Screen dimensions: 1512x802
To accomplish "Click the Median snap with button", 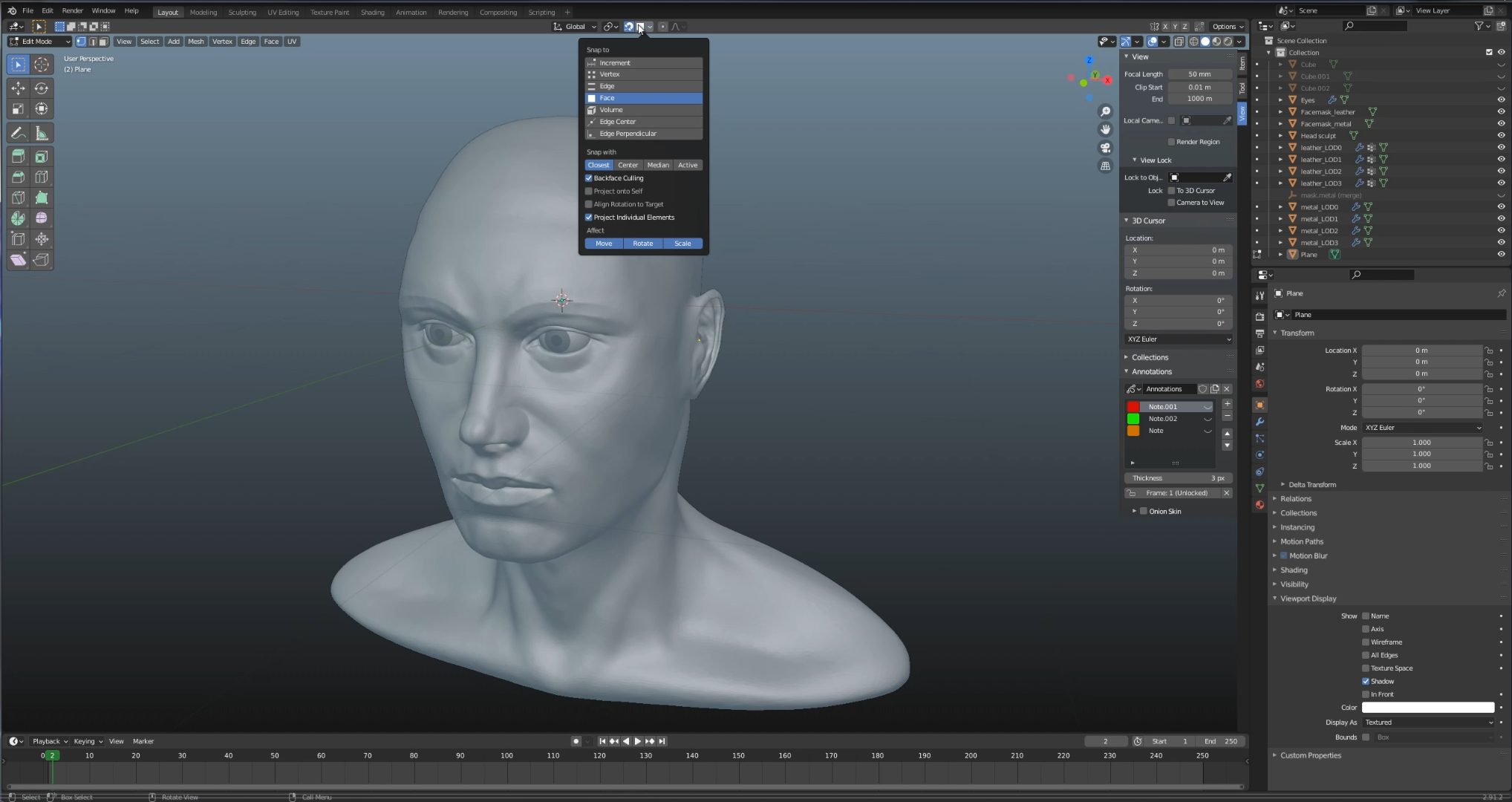I will click(x=658, y=165).
